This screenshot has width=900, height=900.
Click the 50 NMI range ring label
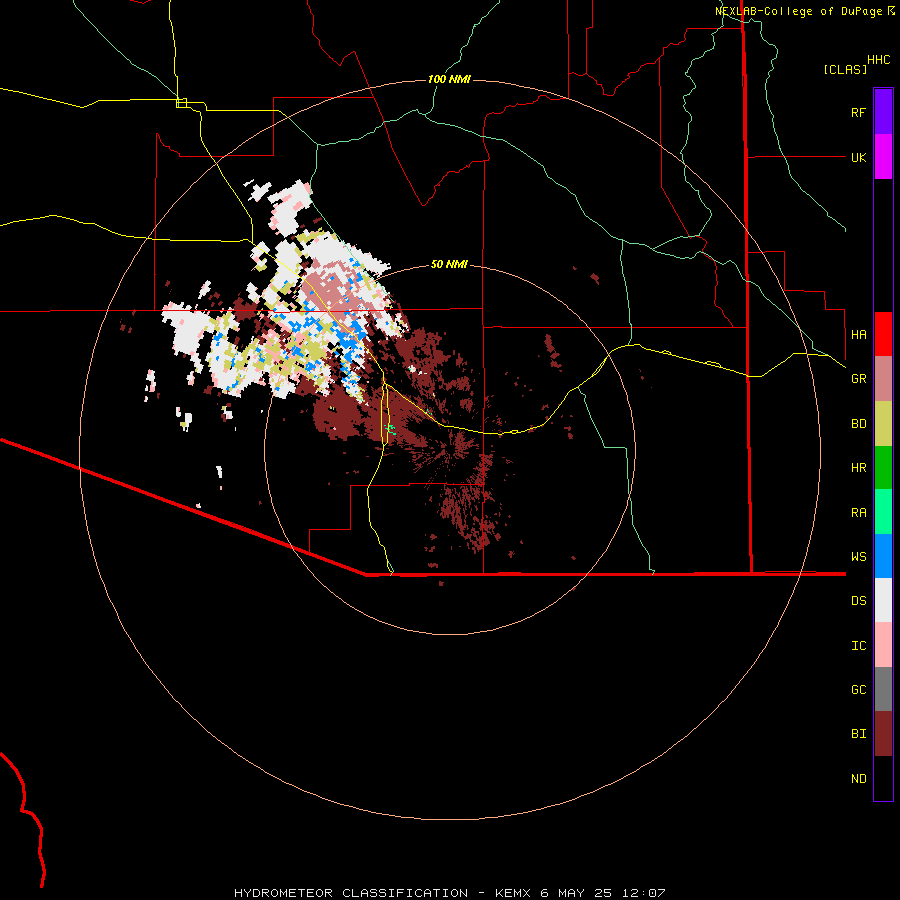click(x=449, y=264)
